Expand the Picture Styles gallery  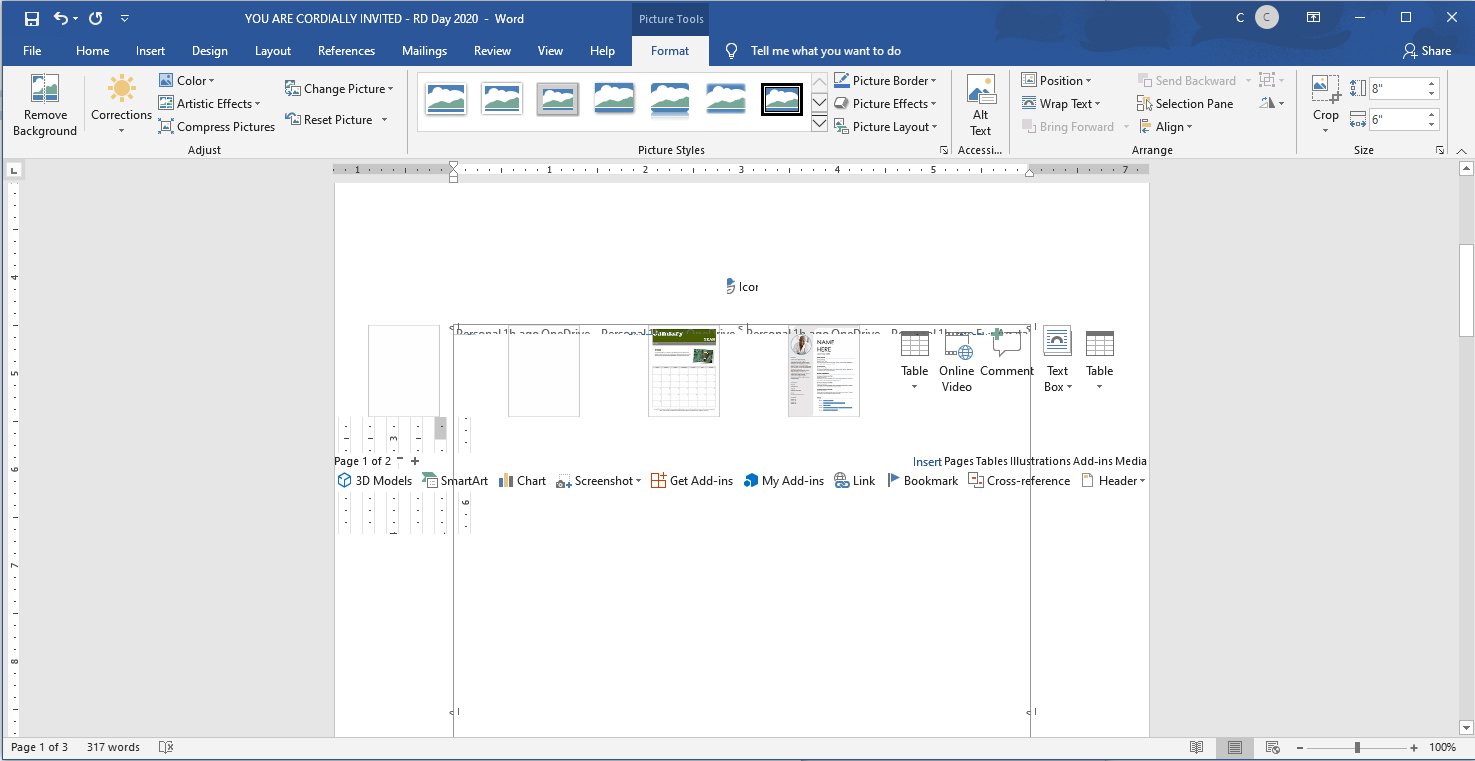coord(819,124)
